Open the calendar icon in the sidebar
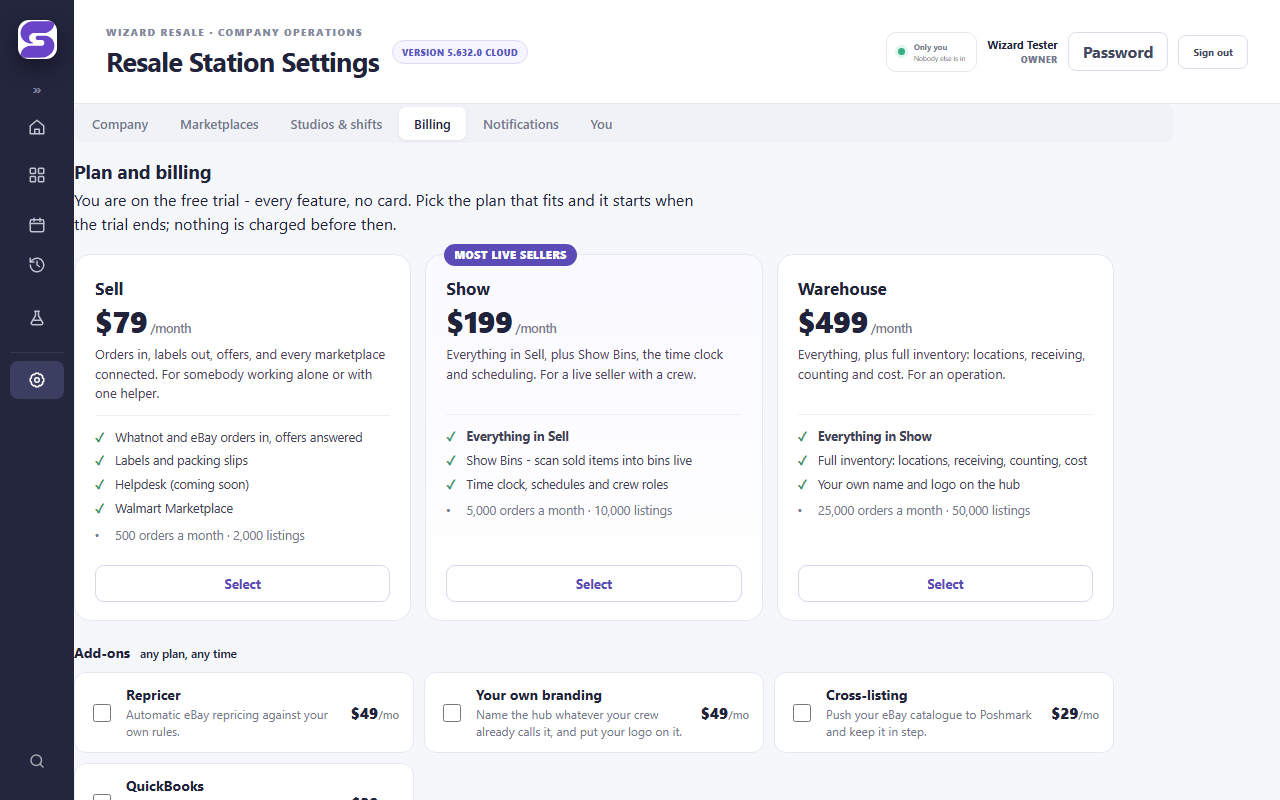Image resolution: width=1280 pixels, height=800 pixels. coord(37,225)
